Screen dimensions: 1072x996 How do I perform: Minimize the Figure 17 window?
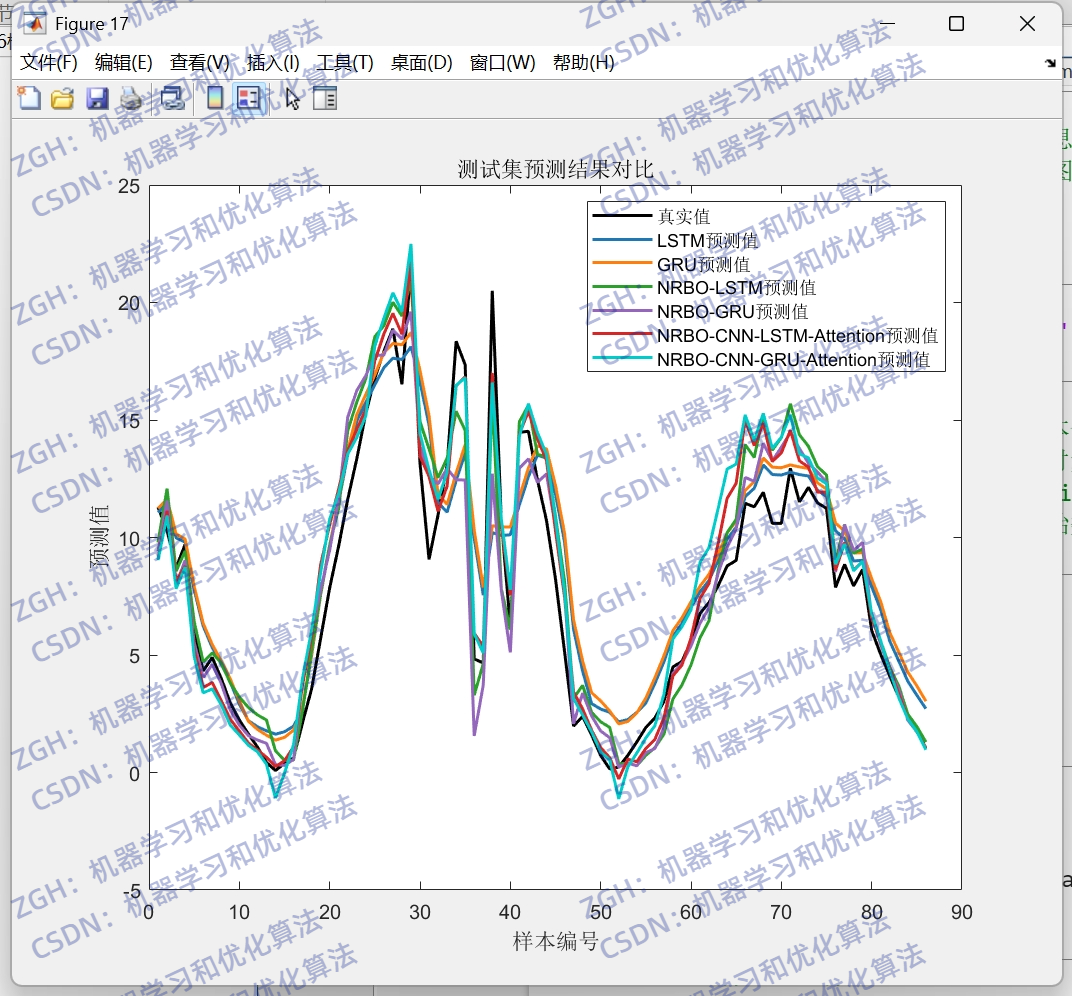pyautogui.click(x=887, y=24)
